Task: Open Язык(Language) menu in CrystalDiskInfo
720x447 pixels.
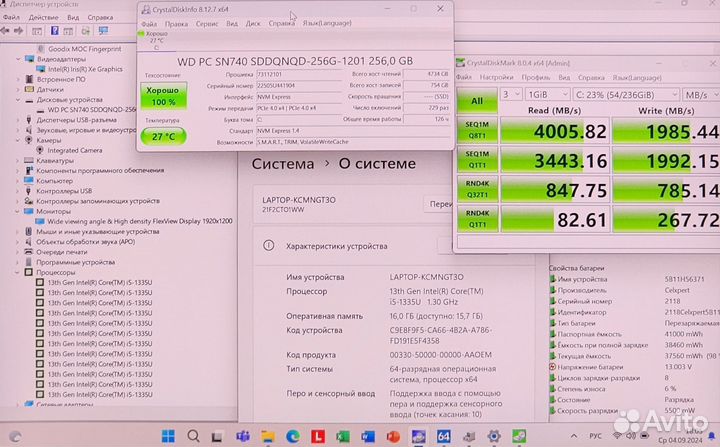Action: tap(327, 23)
